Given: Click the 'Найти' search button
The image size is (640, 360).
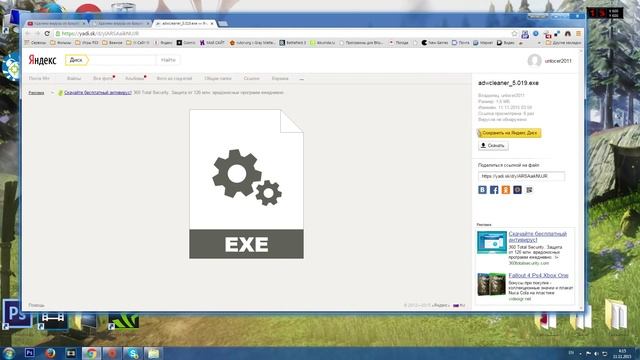Looking at the screenshot, I should tap(168, 60).
